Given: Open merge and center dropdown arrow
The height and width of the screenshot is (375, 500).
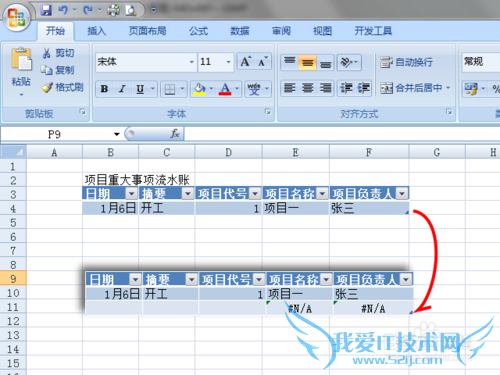Looking at the screenshot, I should 448,88.
